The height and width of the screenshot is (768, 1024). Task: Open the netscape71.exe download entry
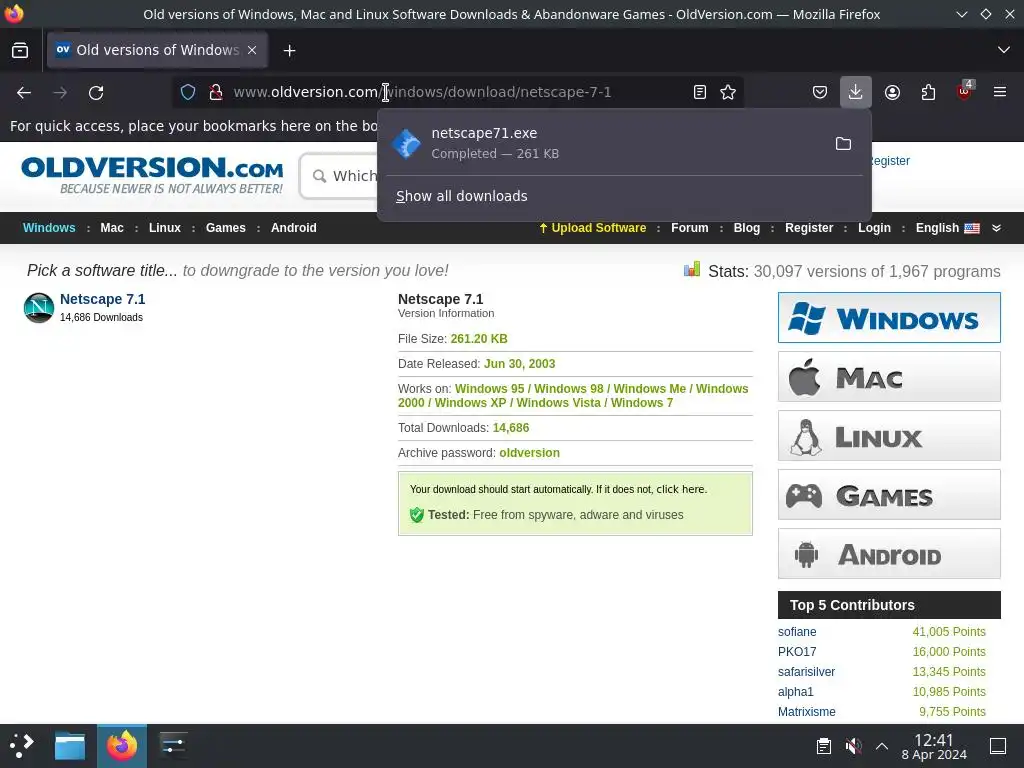(604, 143)
